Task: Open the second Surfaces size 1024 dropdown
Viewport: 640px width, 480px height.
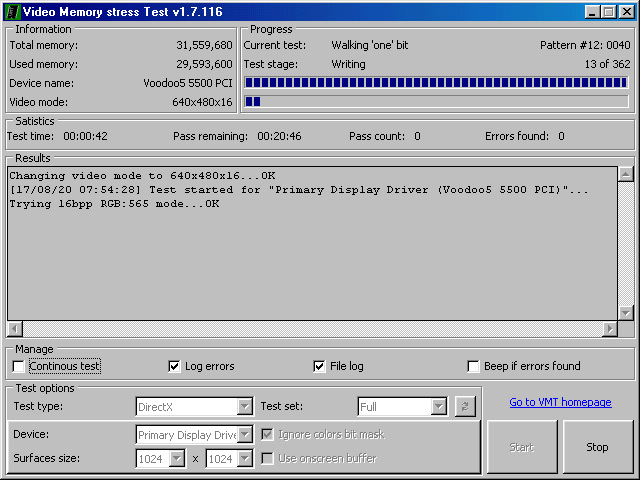Action: [244, 458]
